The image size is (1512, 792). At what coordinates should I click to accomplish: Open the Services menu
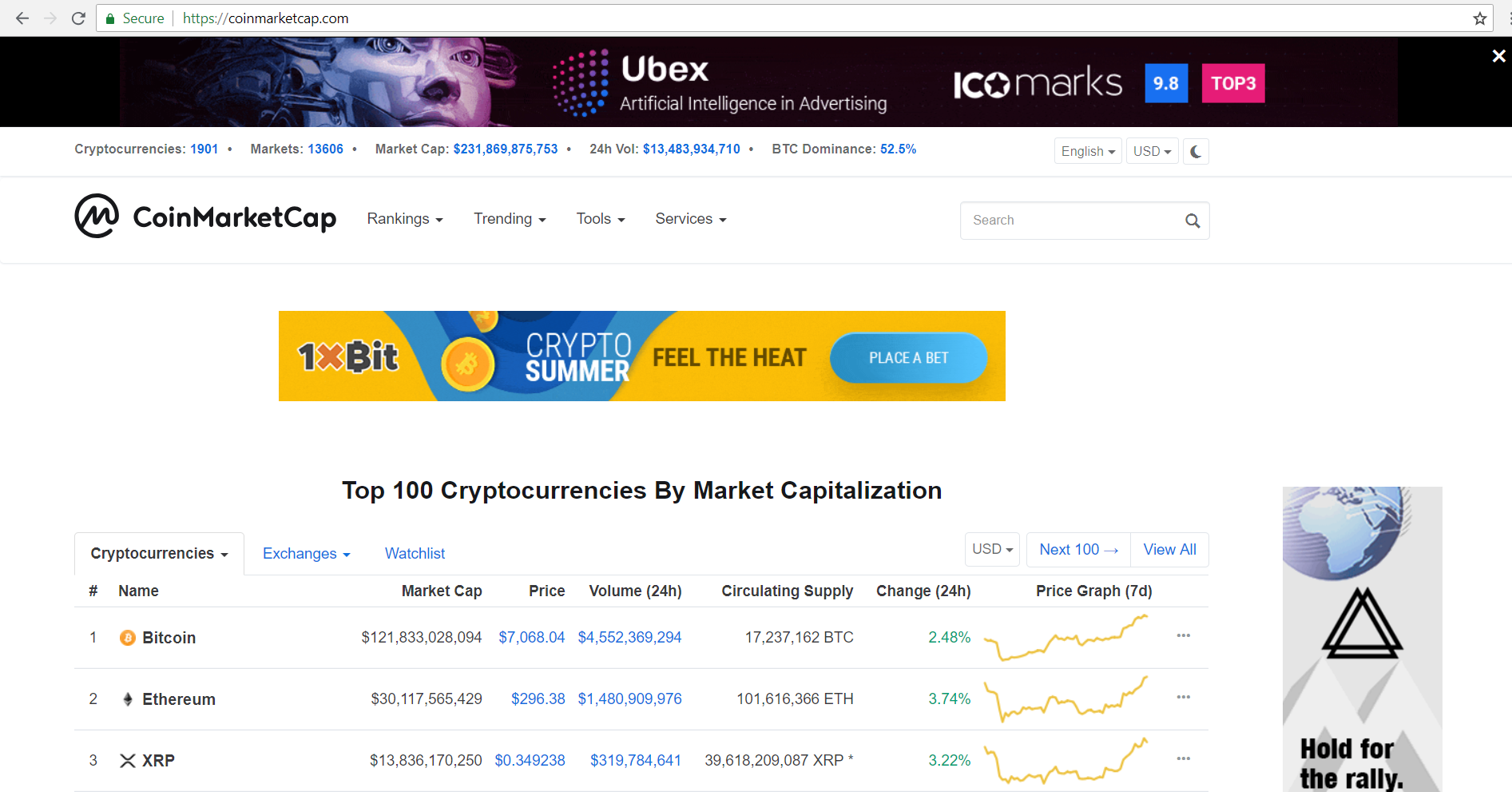pos(689,218)
